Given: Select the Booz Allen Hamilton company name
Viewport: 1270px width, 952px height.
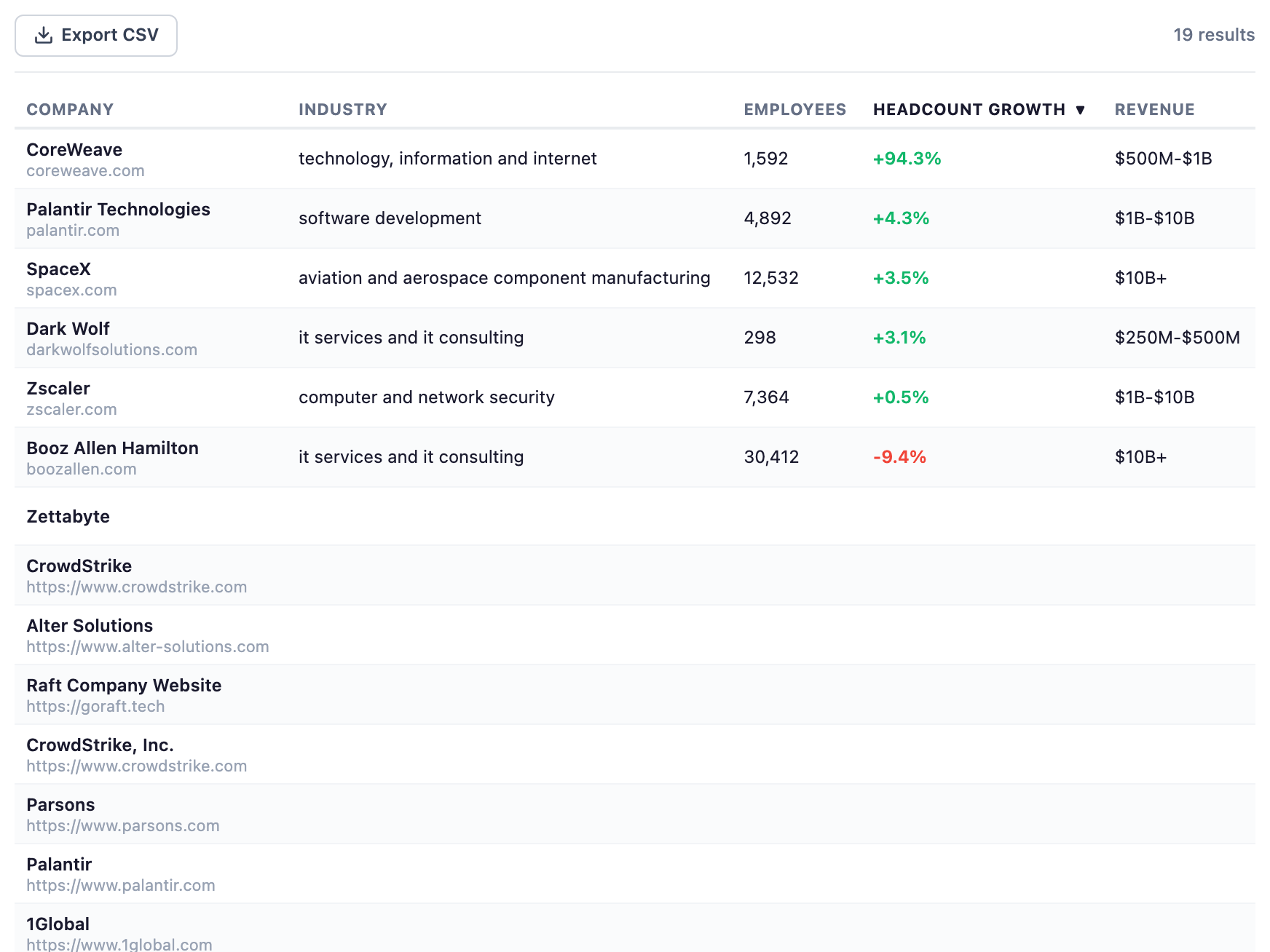Looking at the screenshot, I should (112, 448).
